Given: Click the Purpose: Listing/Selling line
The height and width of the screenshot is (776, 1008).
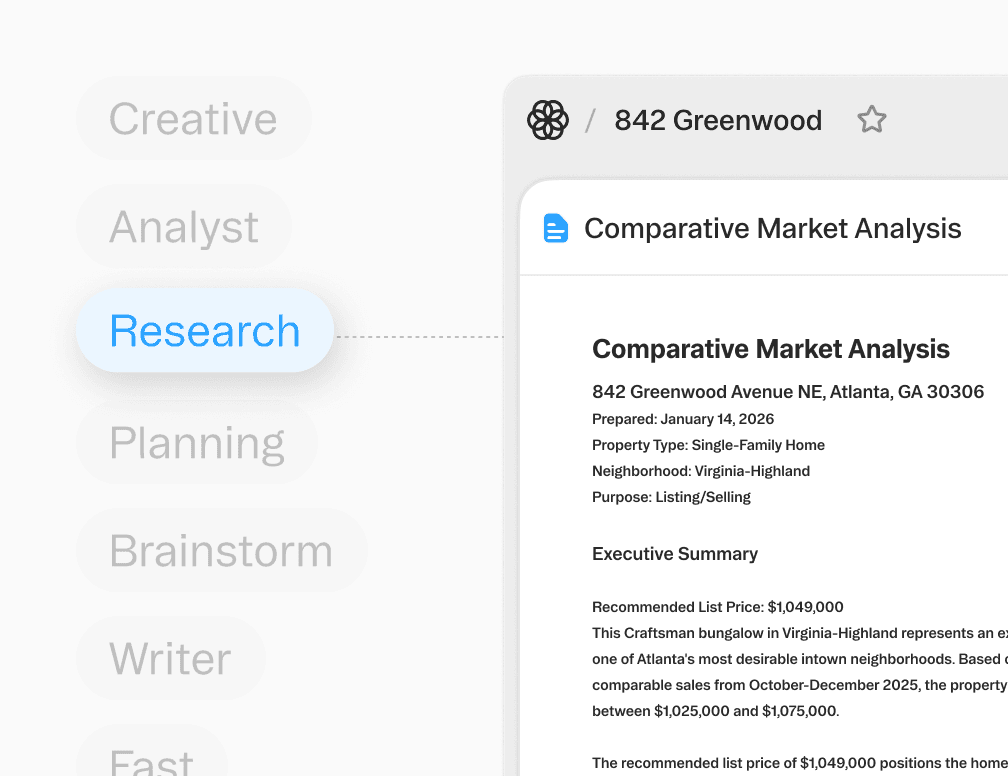Looking at the screenshot, I should click(671, 497).
